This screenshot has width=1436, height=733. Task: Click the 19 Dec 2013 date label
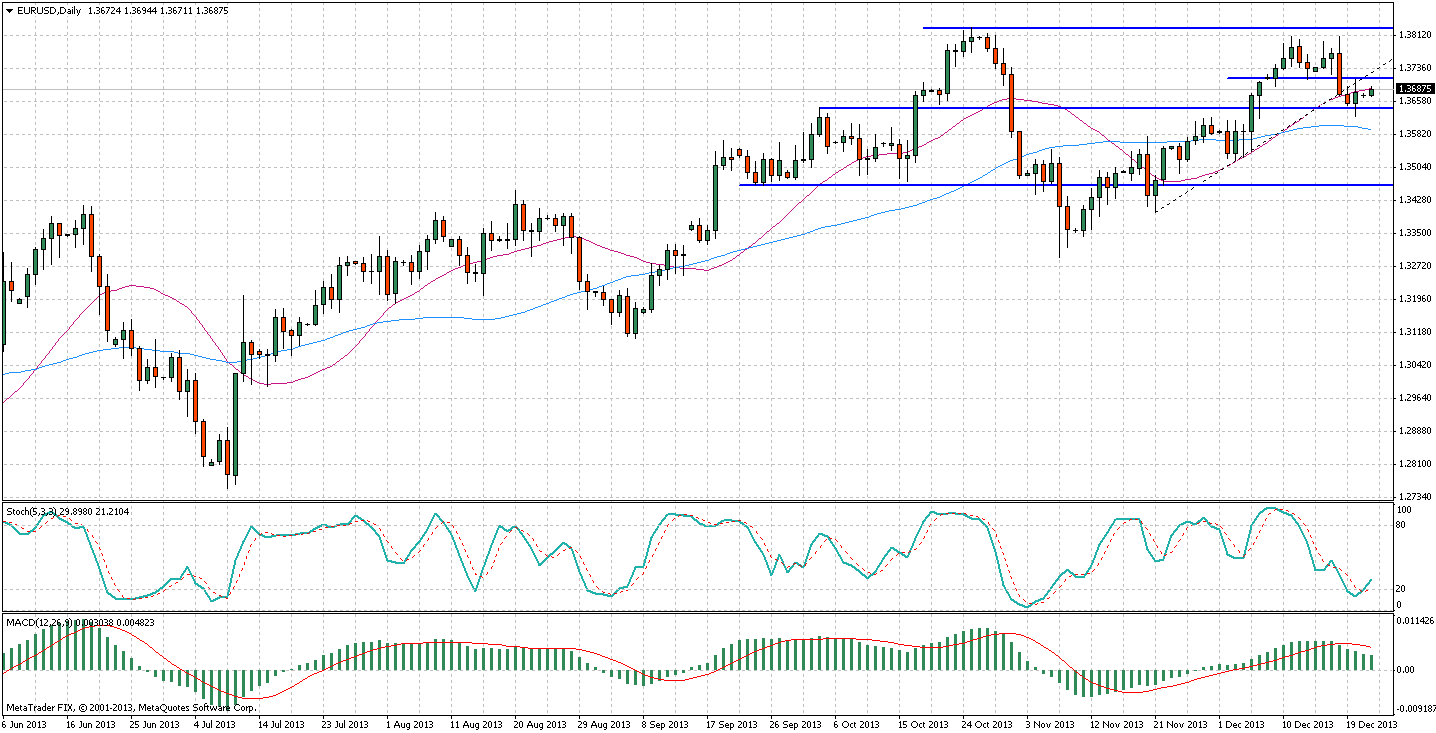tap(1371, 723)
